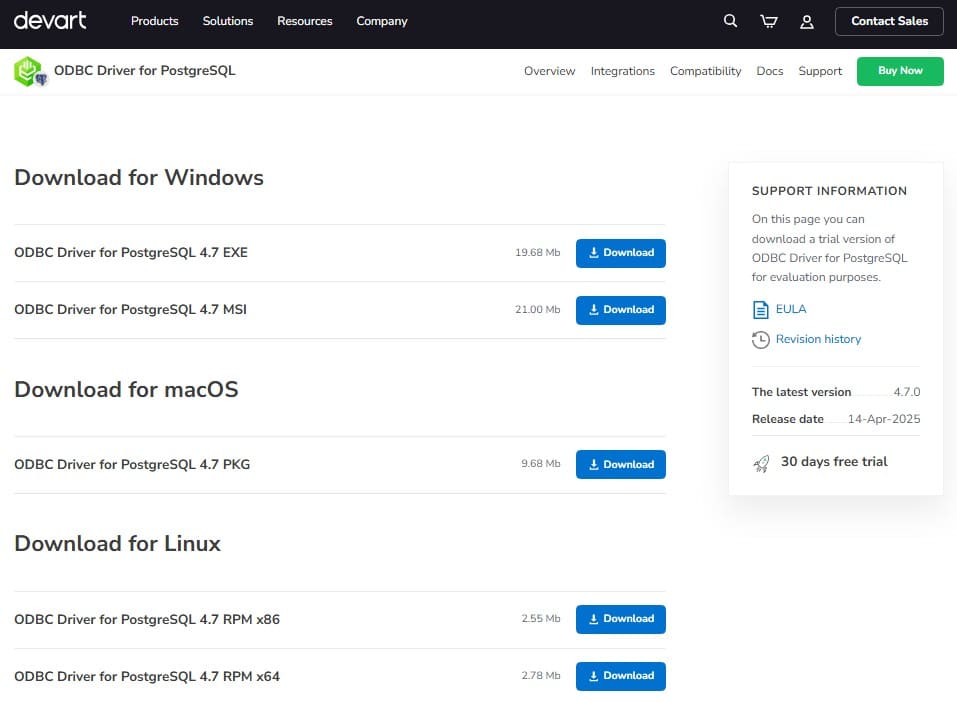The width and height of the screenshot is (957, 702).
Task: Click the ODBC Driver product hexagon icon
Action: coord(30,71)
